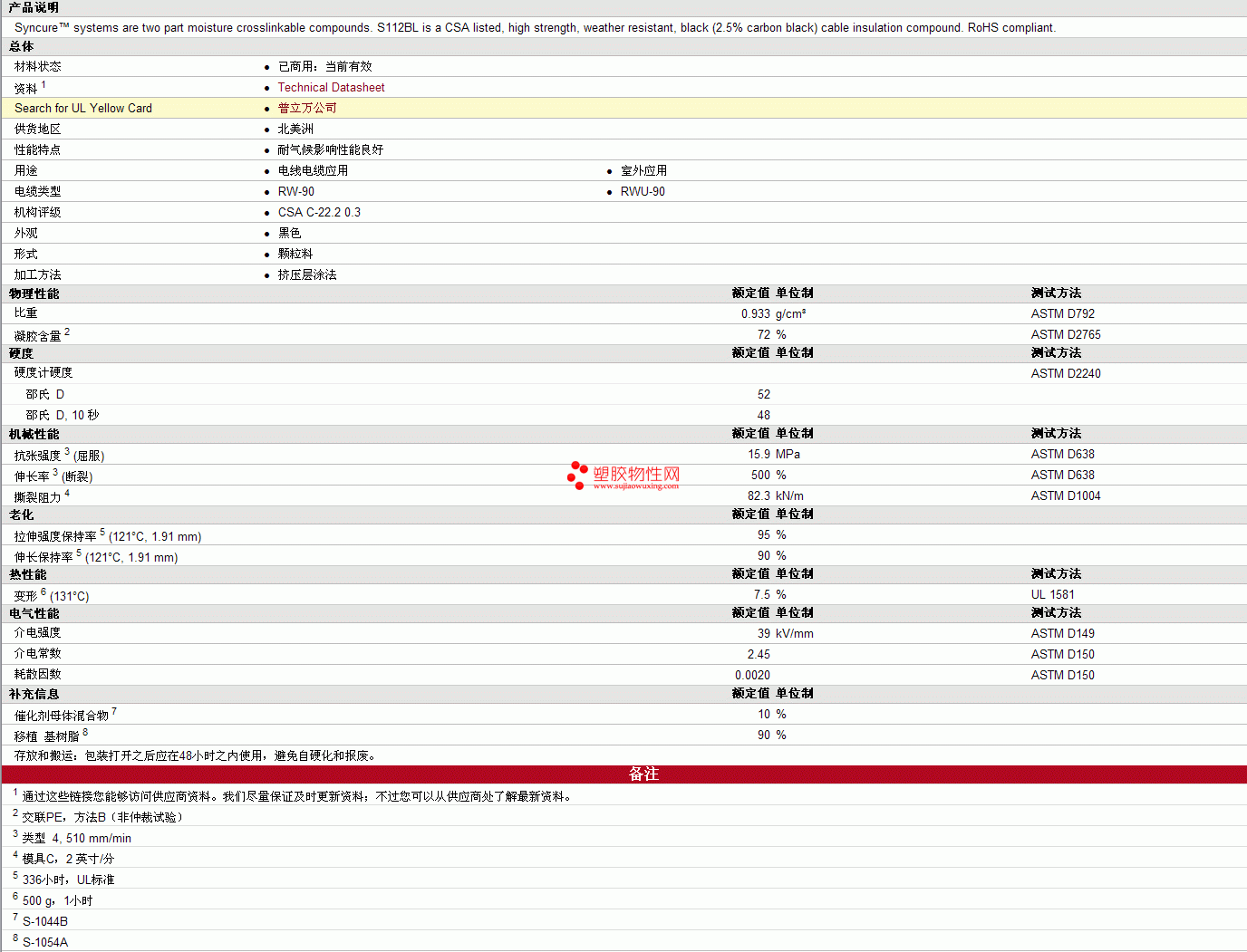Viewport: 1247px width, 952px height.
Task: Click footnote 类型 4, 510 mm/min
Action: (77, 839)
